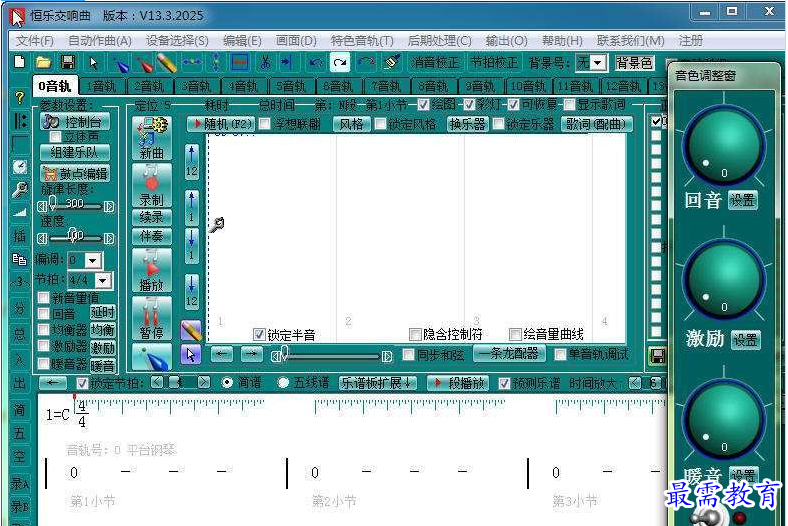Enable the 绘音量曲线 checkbox
The image size is (788, 526).
pos(515,334)
